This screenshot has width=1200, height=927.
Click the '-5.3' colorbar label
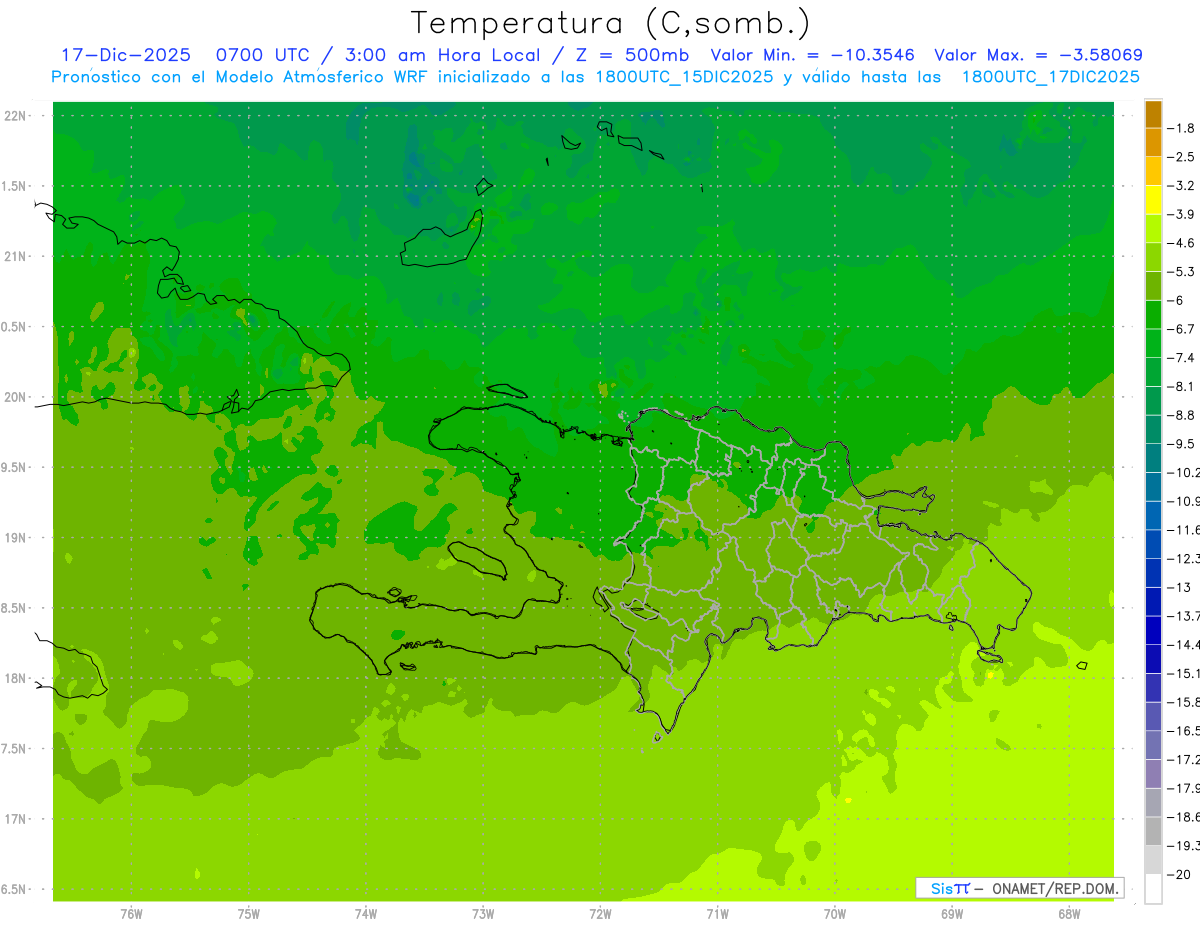[x=1181, y=271]
